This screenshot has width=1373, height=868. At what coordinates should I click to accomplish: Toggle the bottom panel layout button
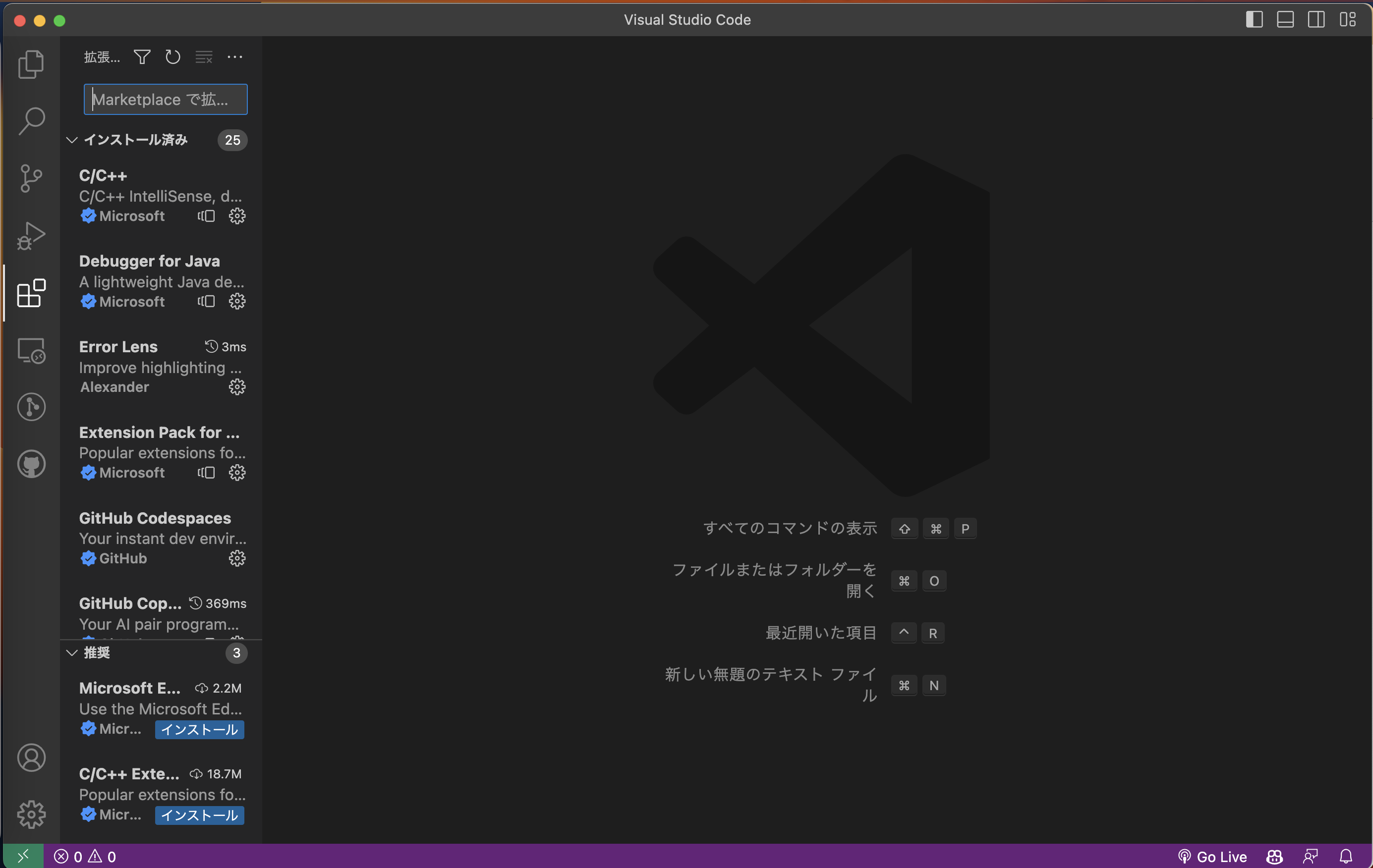1285,19
